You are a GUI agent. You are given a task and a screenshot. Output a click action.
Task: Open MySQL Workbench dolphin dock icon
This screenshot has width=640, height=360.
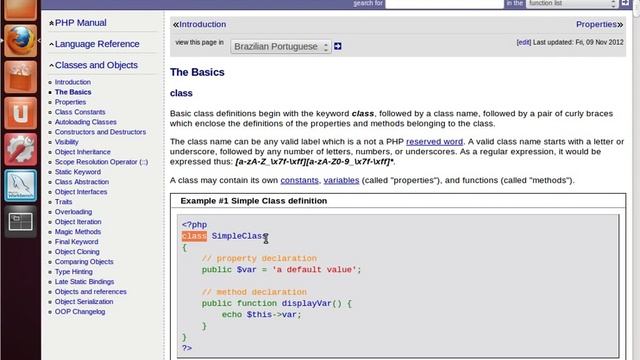20,185
